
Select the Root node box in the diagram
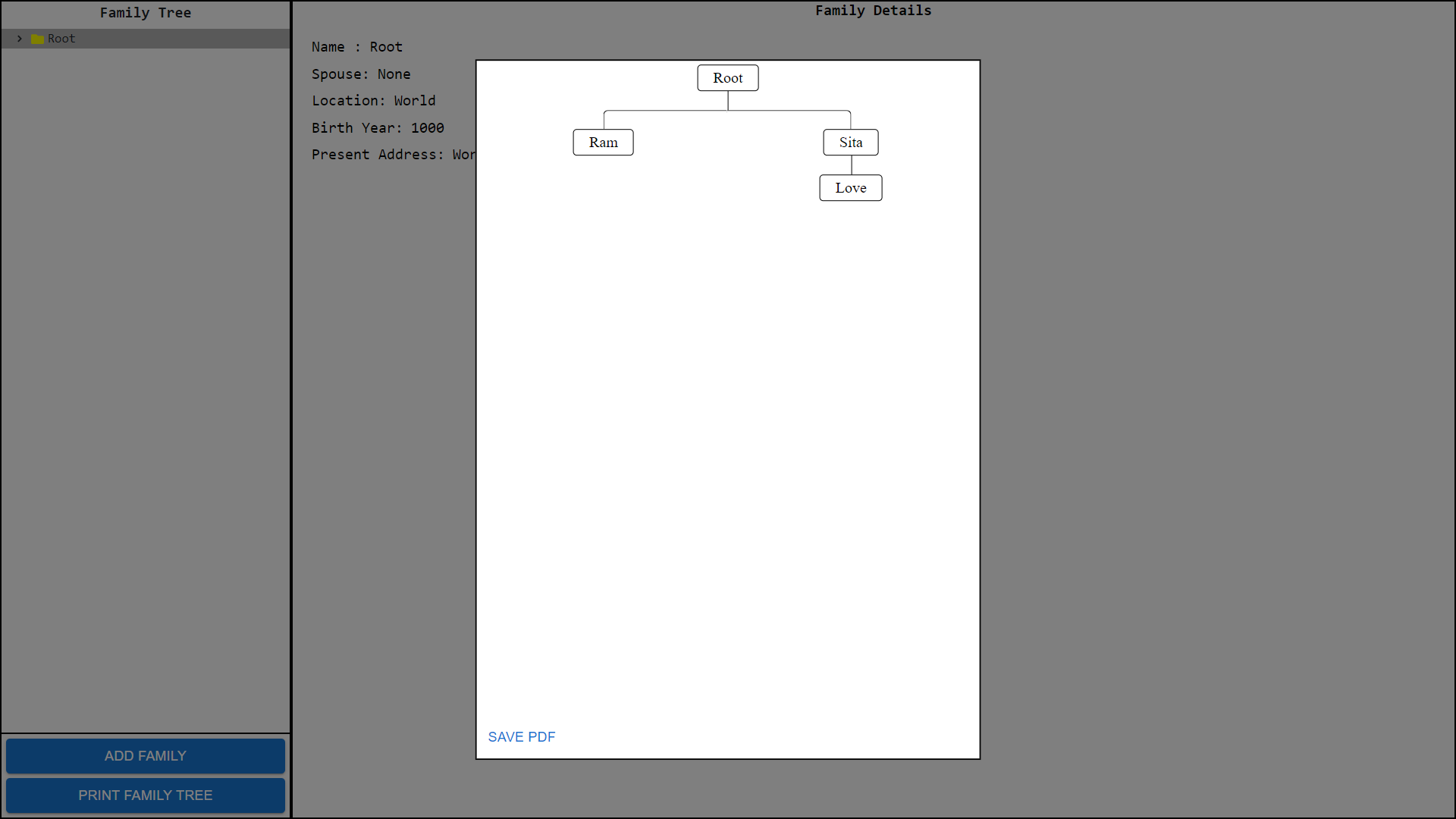[727, 77]
